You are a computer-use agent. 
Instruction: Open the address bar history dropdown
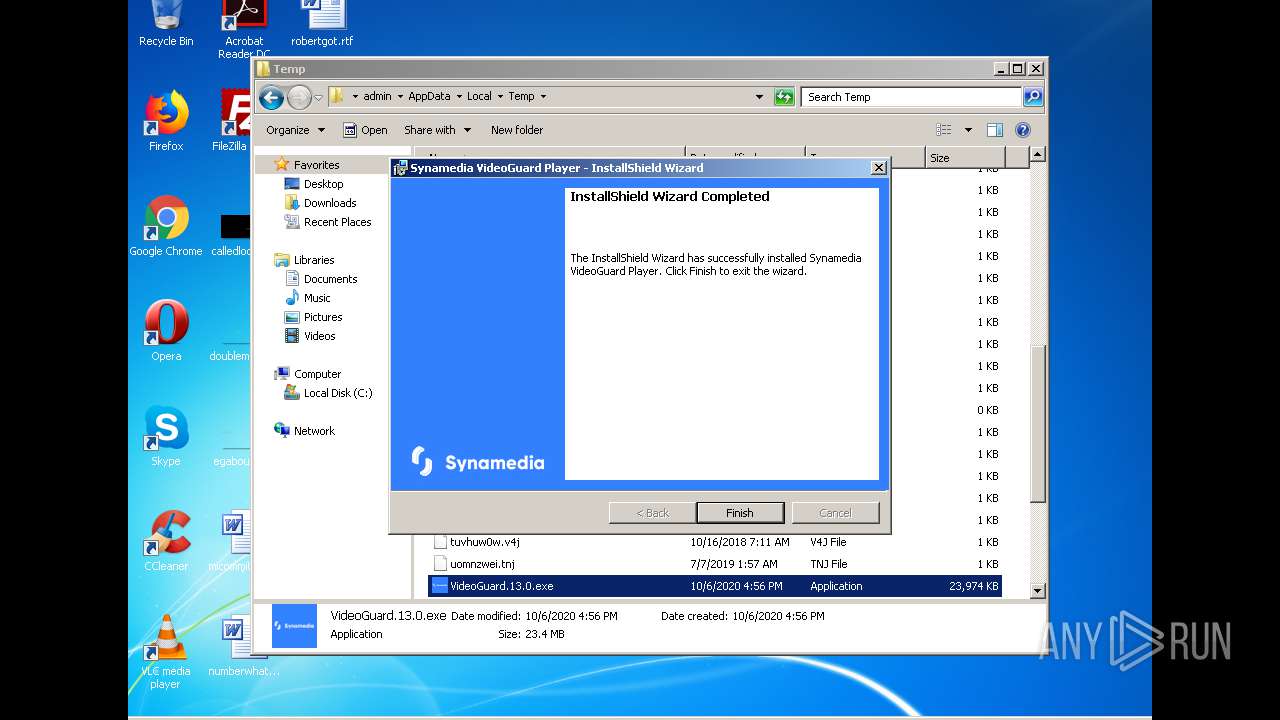tap(759, 97)
